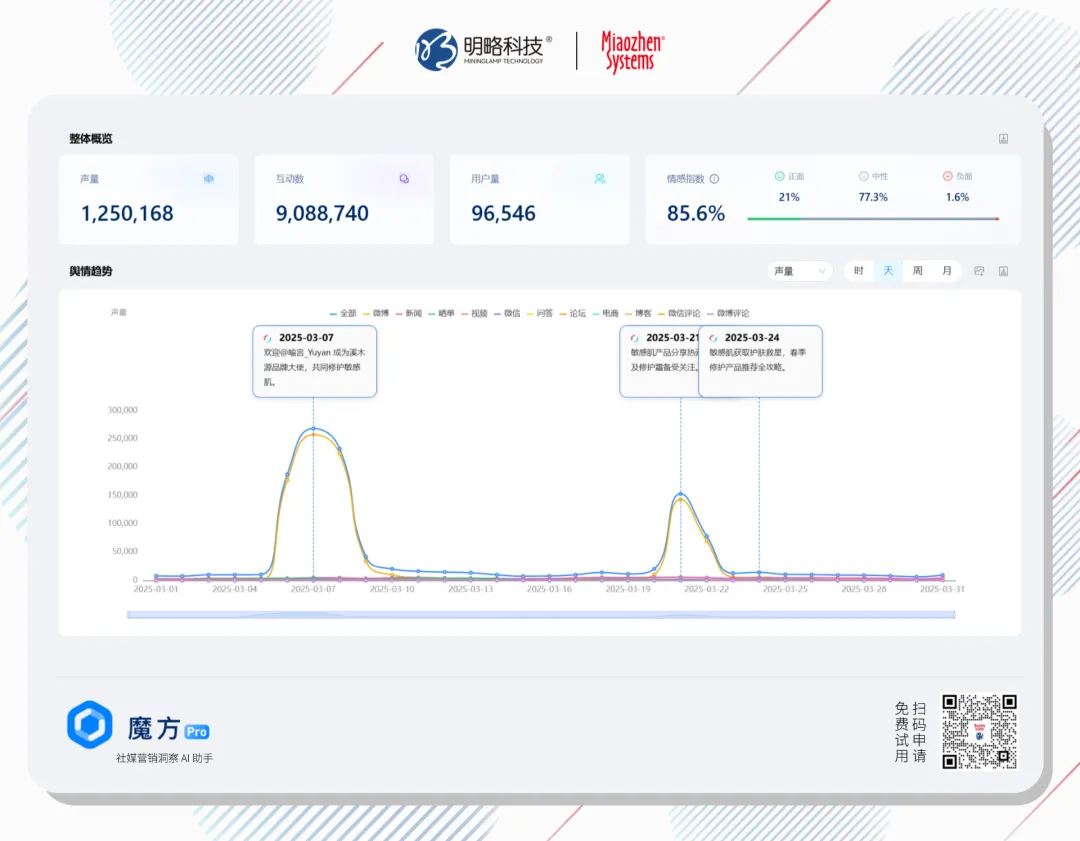Click the 情感指数 value 85.6%
Screen dimensions: 1080x841
696,214
